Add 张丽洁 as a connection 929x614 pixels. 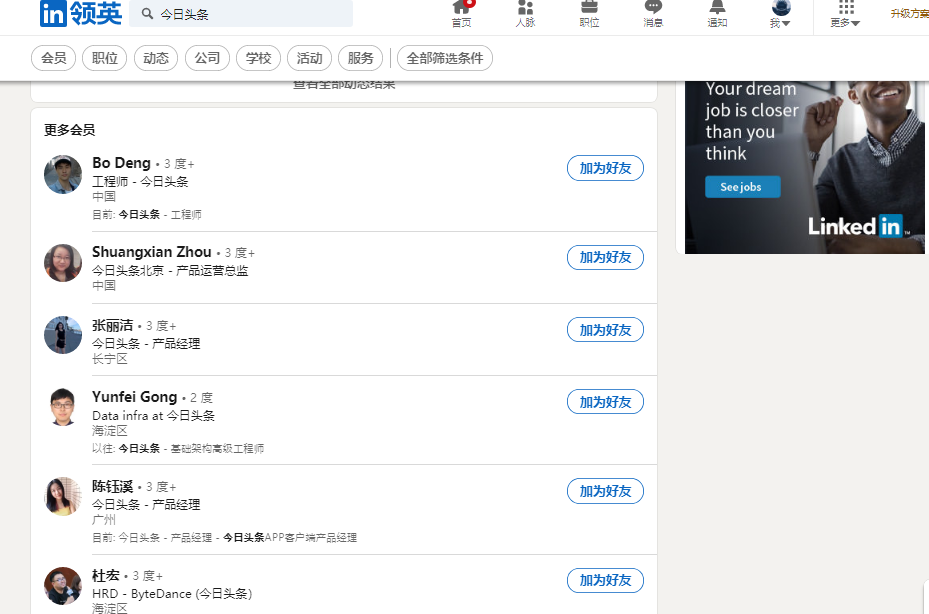(x=606, y=330)
